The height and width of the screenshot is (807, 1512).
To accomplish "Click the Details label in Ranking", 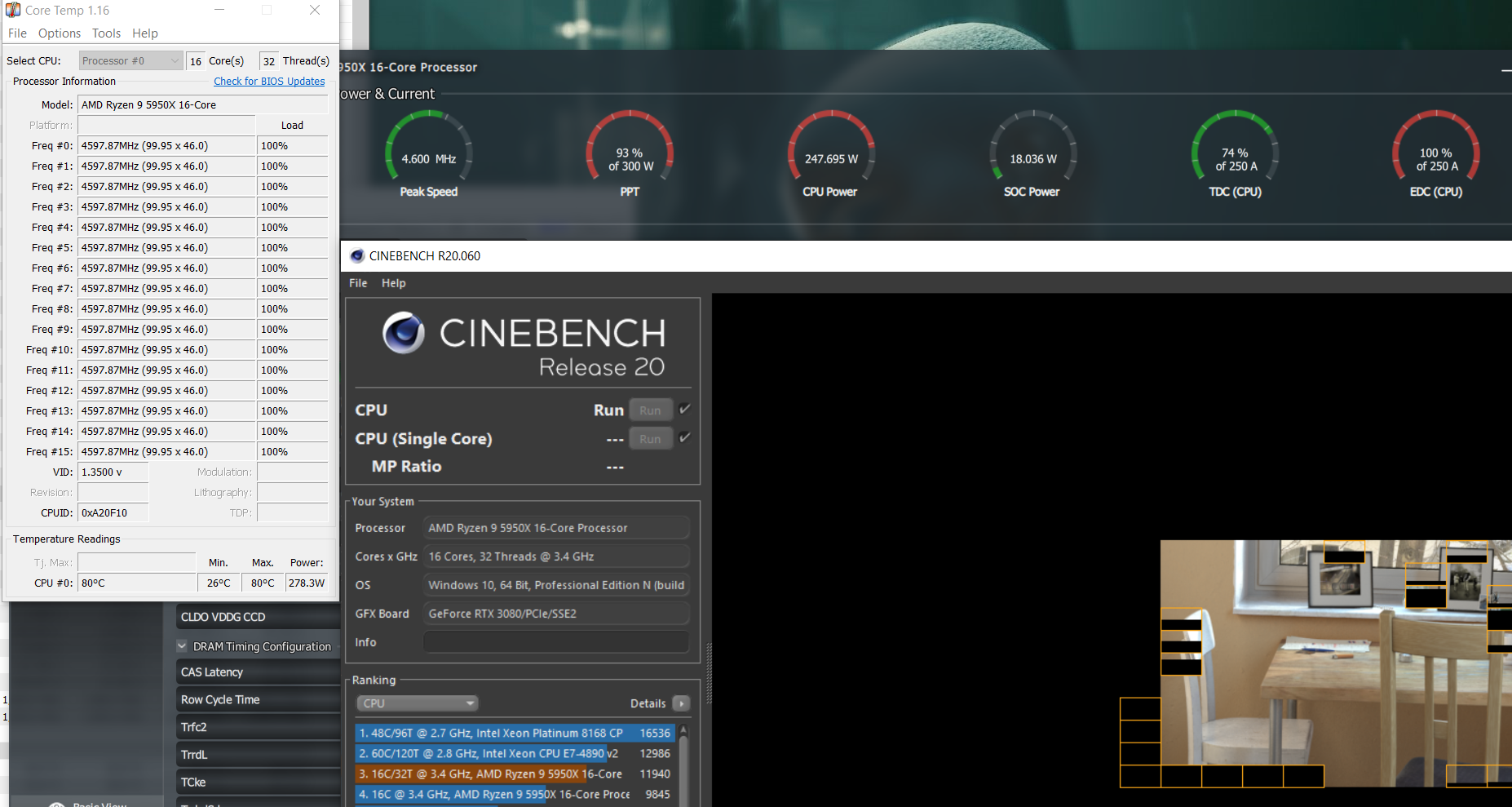I will point(648,703).
